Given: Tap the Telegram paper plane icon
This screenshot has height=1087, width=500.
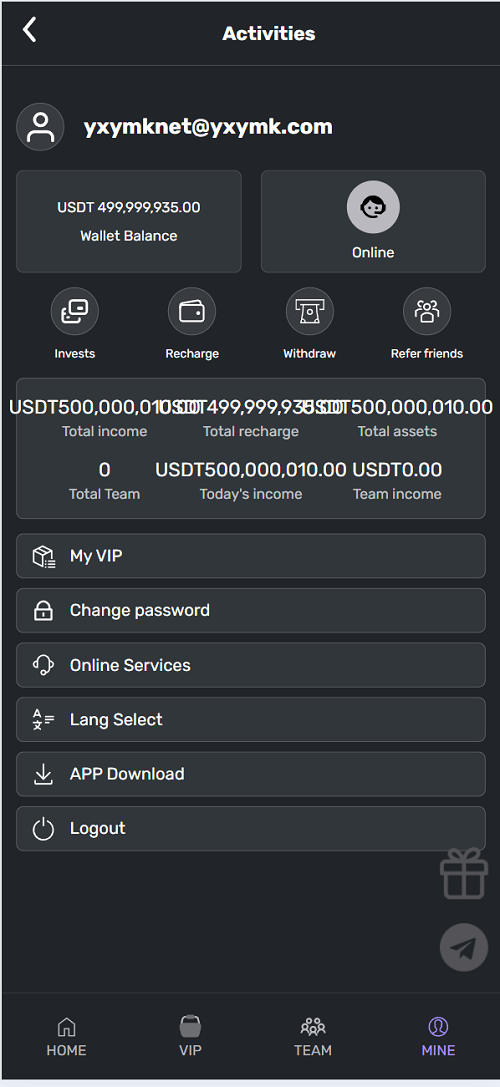Looking at the screenshot, I should coord(464,947).
